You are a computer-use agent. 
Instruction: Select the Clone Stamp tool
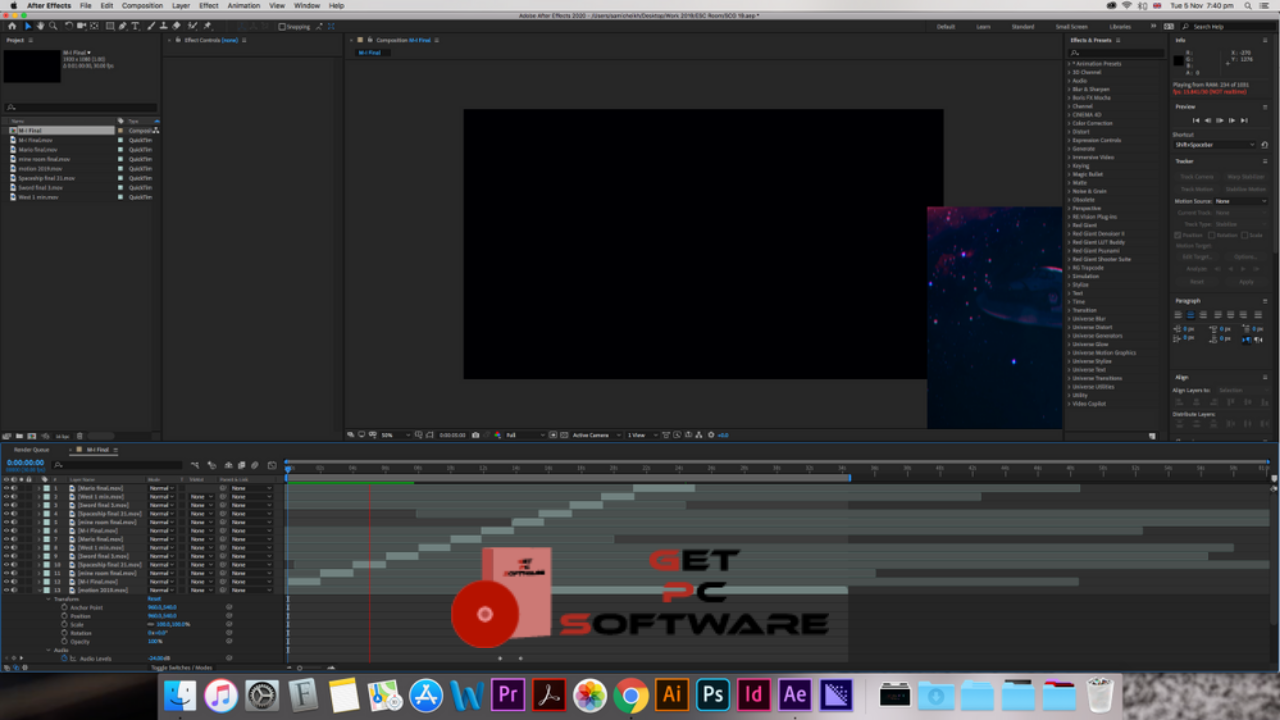tap(164, 26)
